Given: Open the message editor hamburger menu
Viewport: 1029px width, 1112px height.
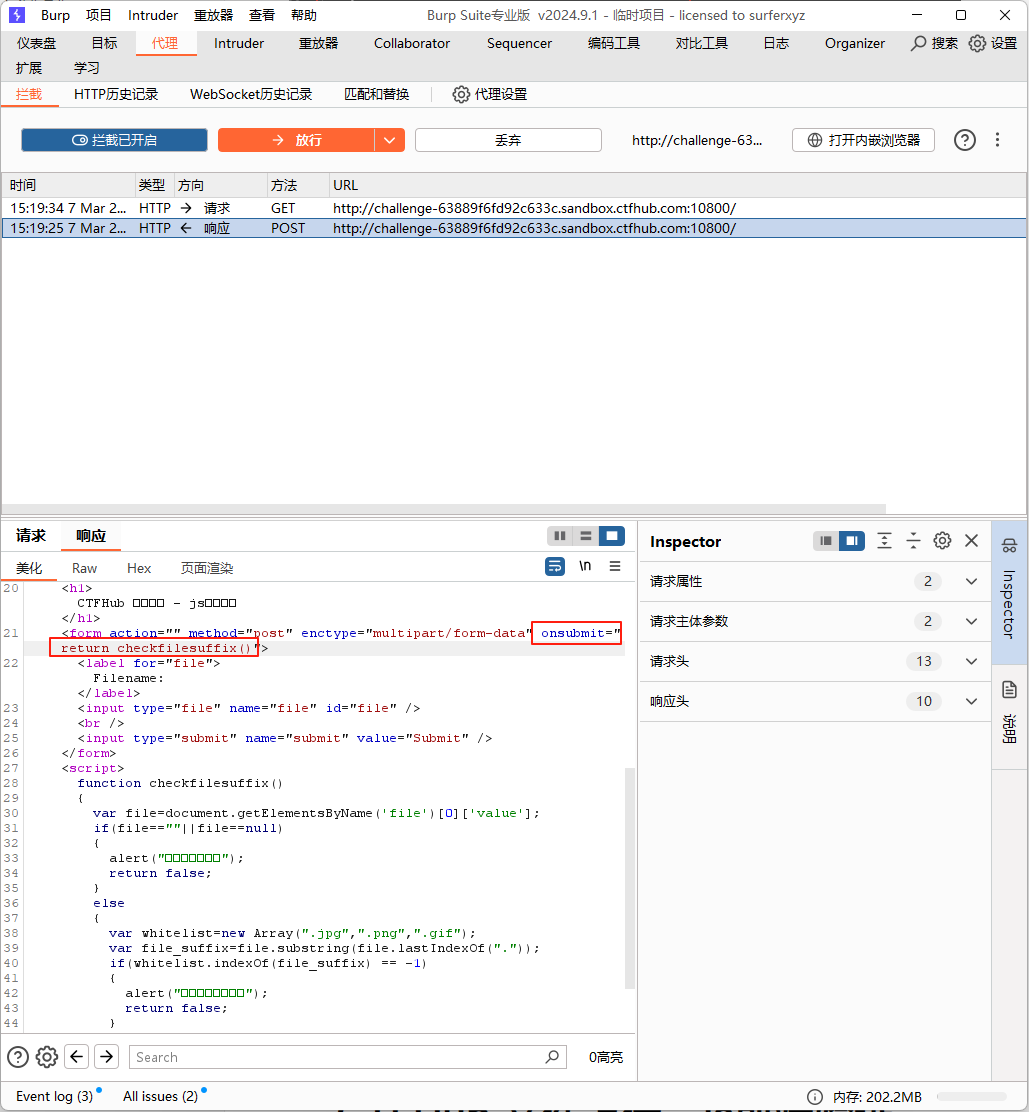Looking at the screenshot, I should [x=615, y=566].
